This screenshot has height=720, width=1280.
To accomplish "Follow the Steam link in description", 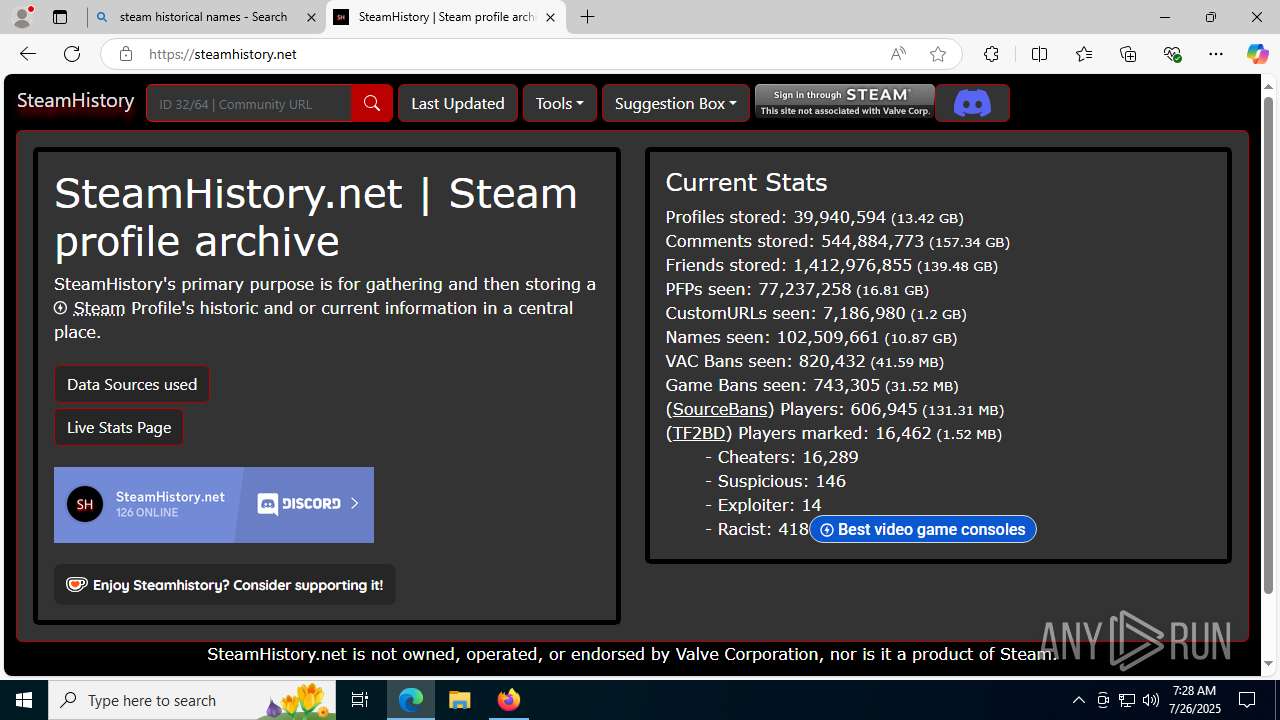I will (99, 308).
